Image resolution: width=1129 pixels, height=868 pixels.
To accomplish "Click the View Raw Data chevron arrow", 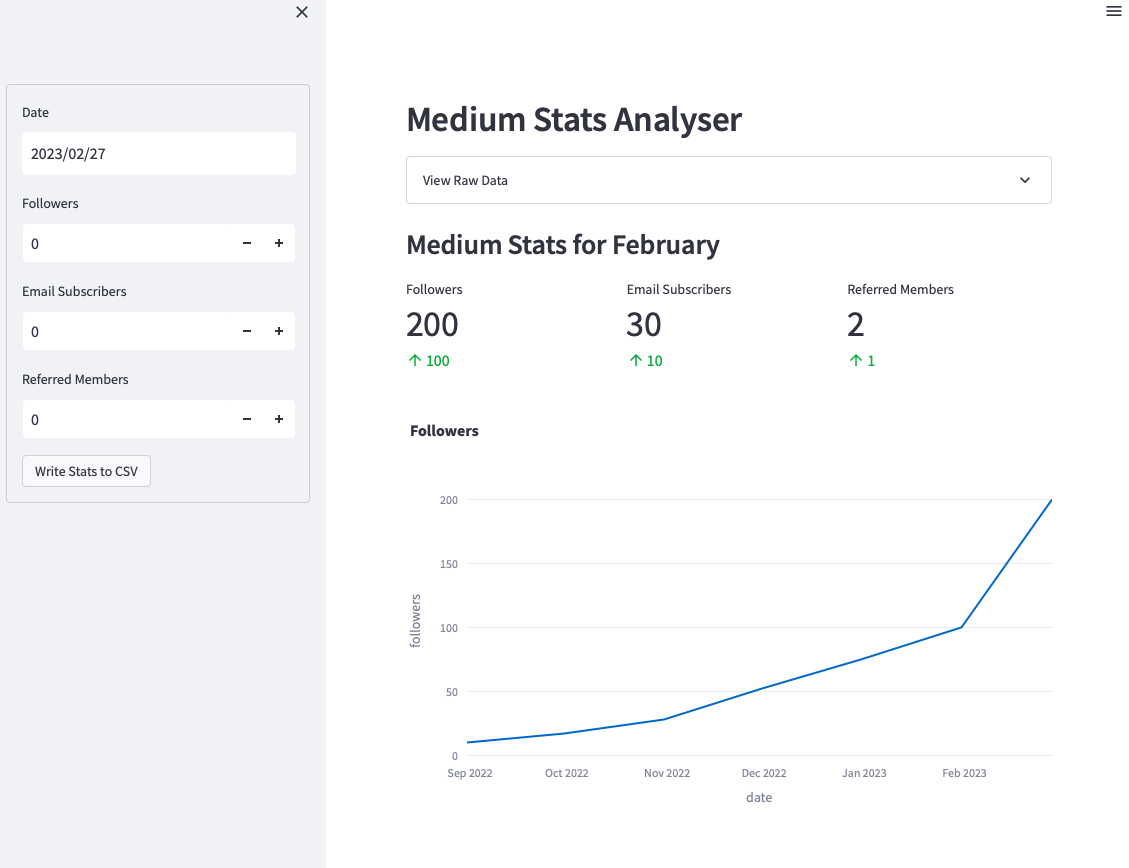I will tap(1025, 180).
